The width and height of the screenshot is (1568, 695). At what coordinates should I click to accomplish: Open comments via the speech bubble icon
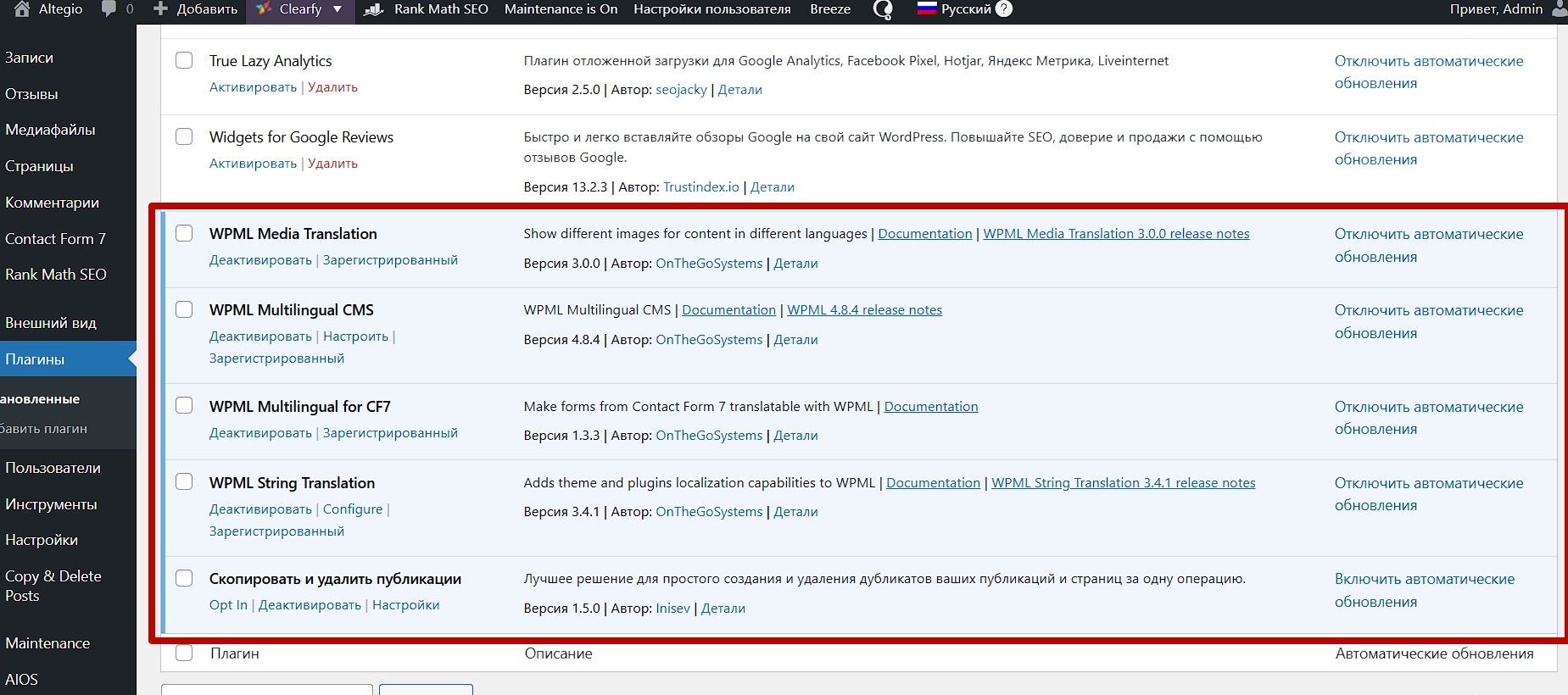[109, 9]
